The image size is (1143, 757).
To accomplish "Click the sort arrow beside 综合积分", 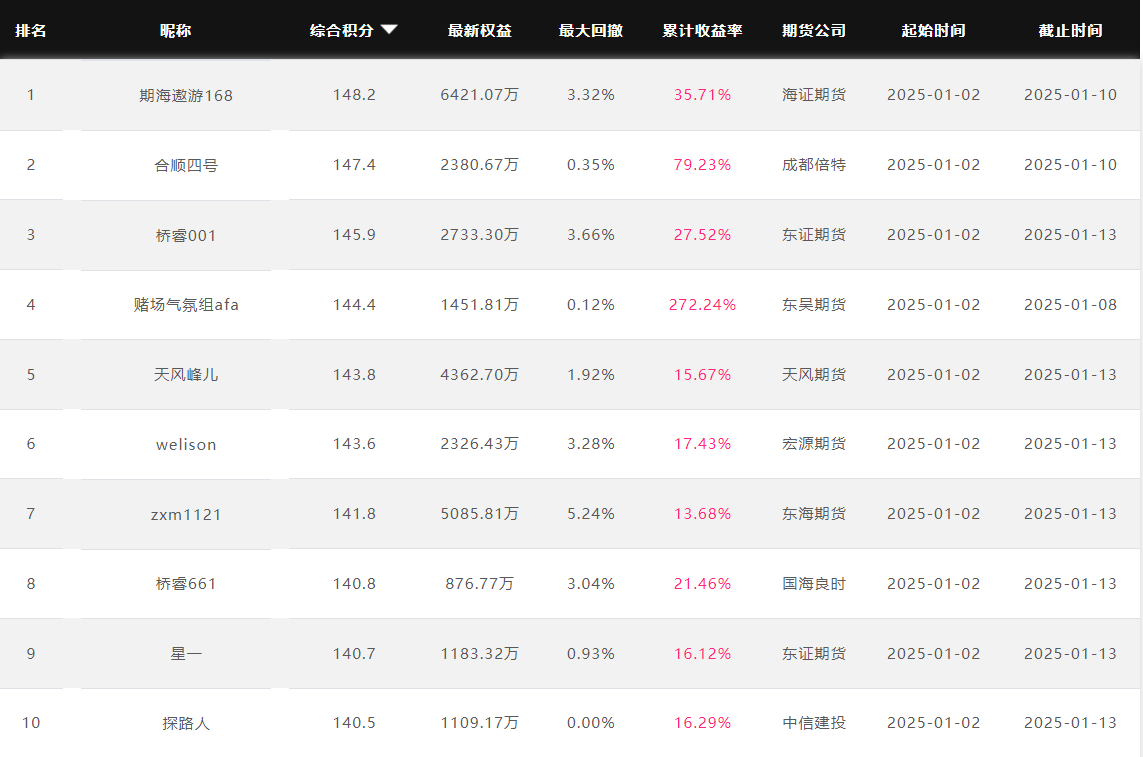I will click(x=389, y=30).
